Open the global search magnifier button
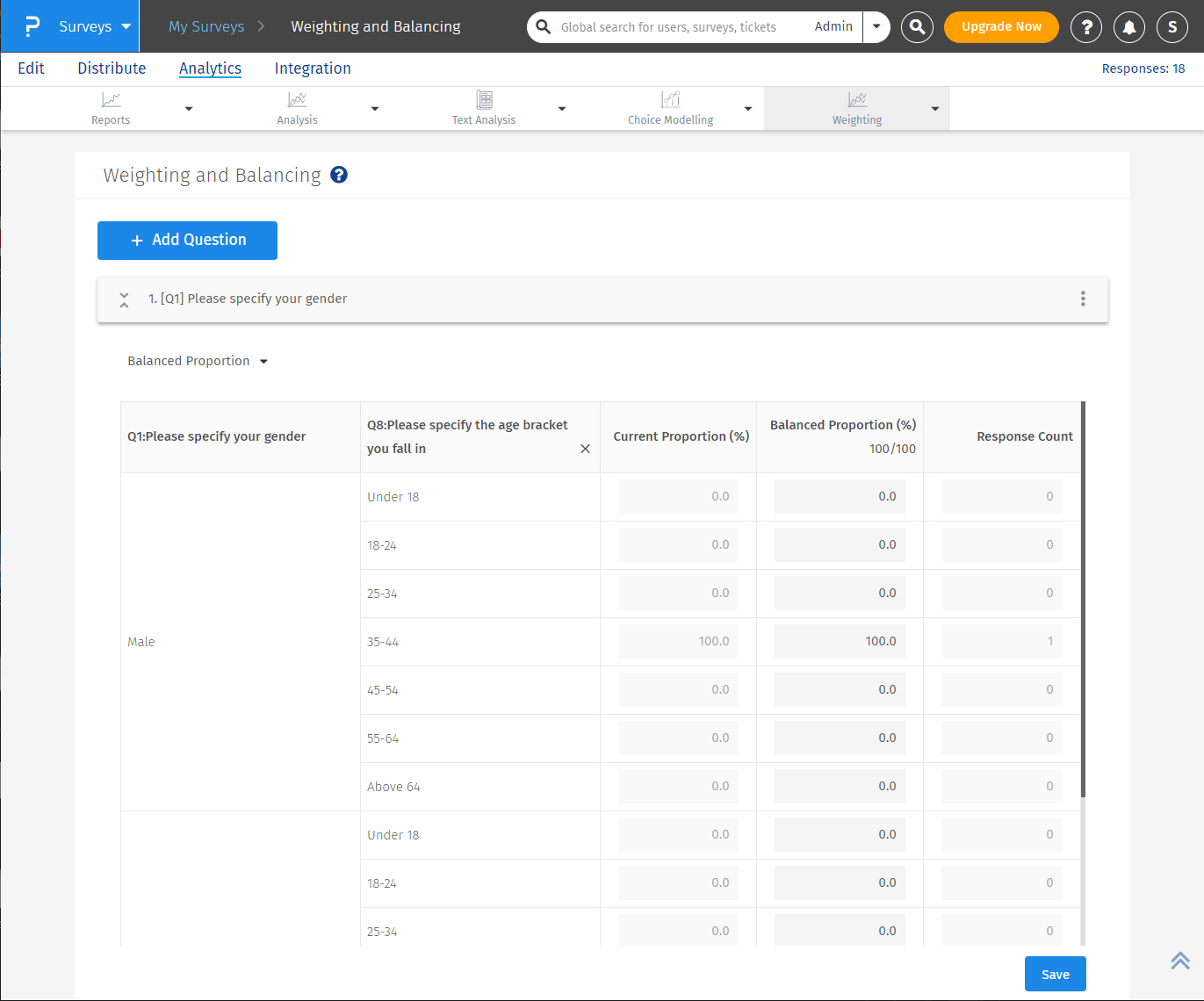1204x1001 pixels. [x=917, y=27]
